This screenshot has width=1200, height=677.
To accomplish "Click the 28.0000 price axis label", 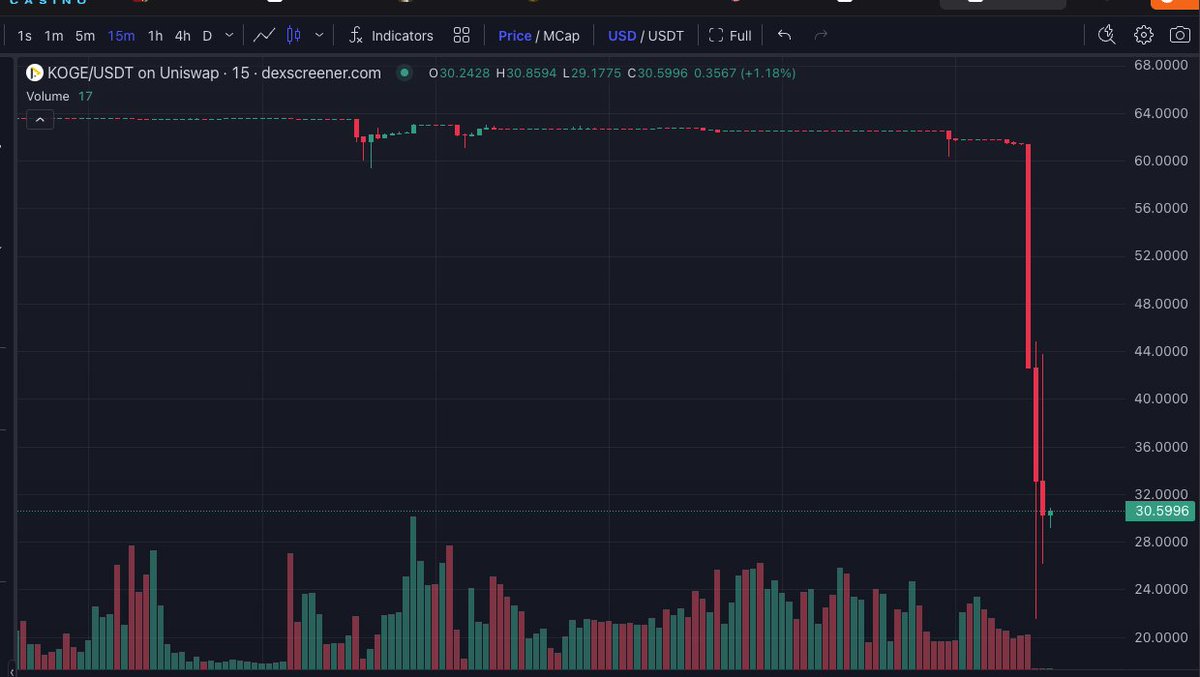I will click(x=1160, y=541).
